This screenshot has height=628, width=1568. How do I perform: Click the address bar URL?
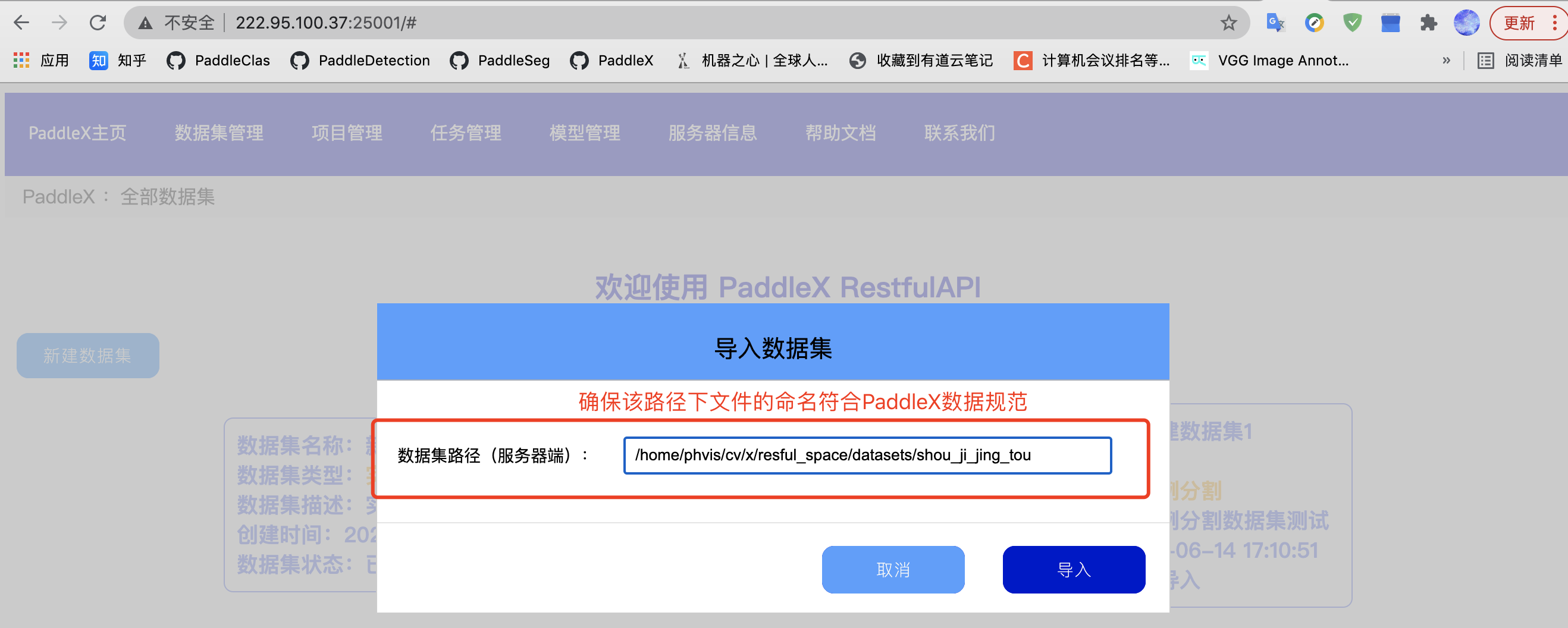(x=325, y=23)
